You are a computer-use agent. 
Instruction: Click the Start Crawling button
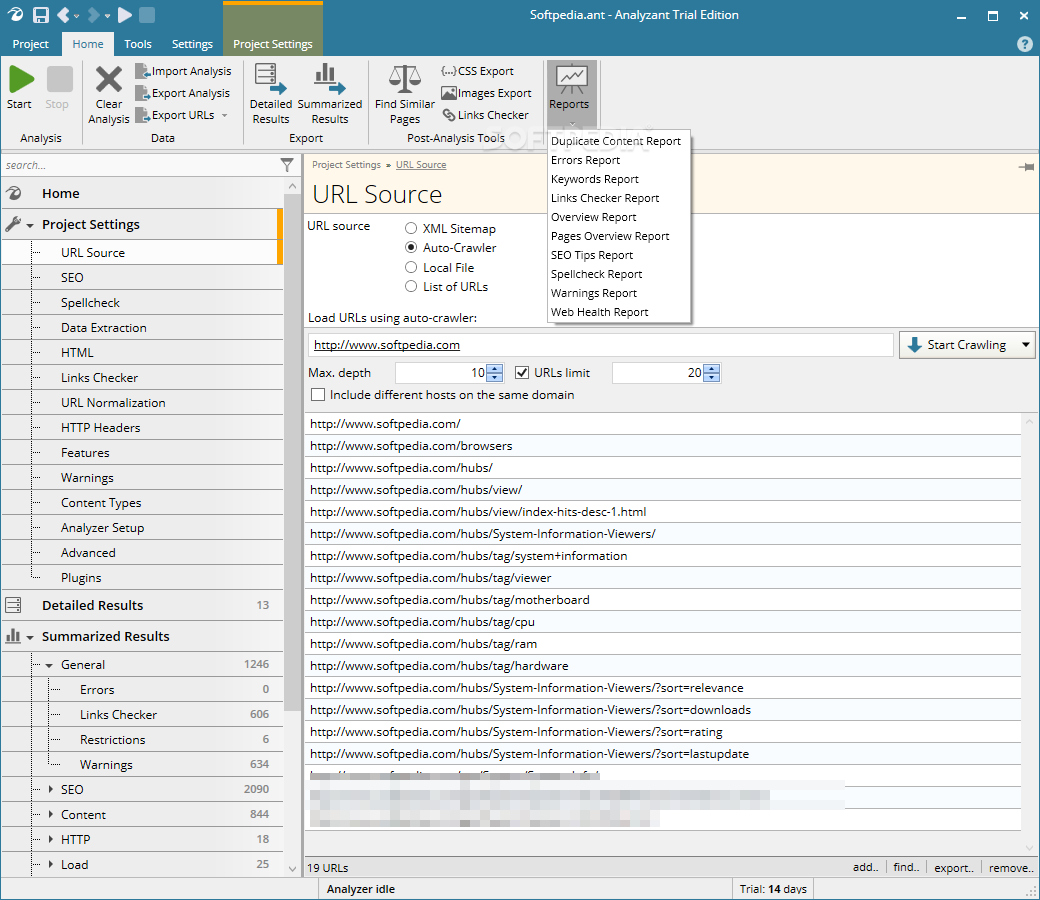(x=958, y=345)
